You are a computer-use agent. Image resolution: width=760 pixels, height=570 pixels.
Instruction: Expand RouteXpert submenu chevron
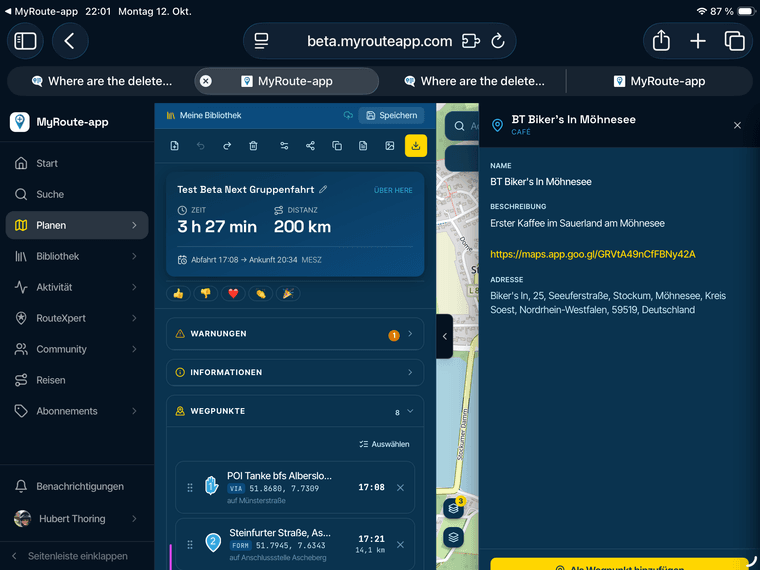point(134,318)
